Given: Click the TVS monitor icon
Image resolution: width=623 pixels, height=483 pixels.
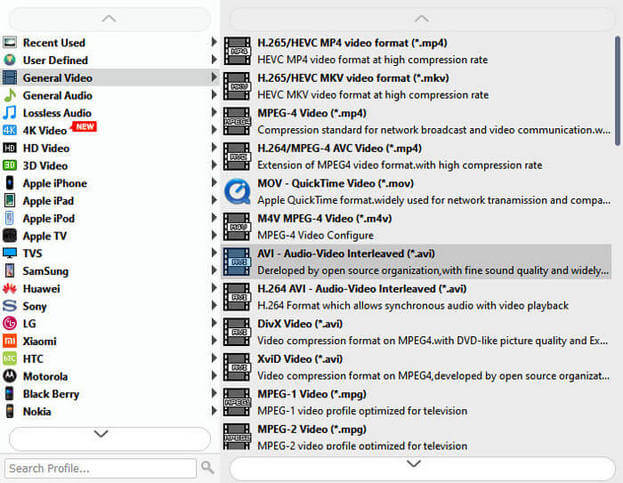Looking at the screenshot, I should coord(10,253).
